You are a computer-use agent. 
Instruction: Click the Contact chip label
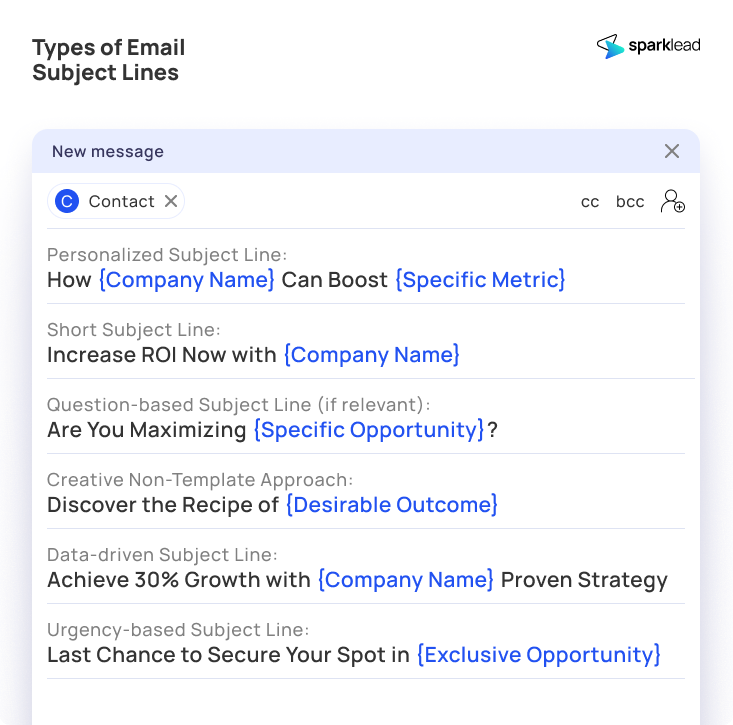click(122, 201)
